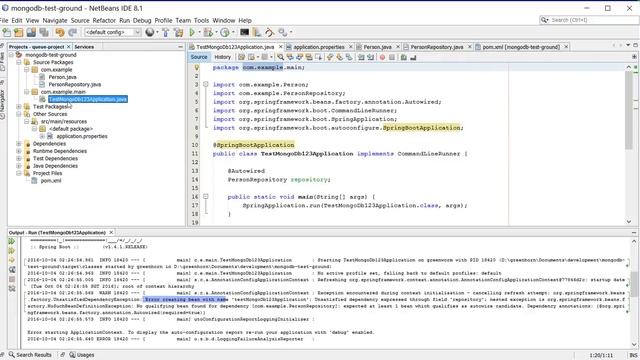Minimize the Projects panel
Screen dimensions: 640x360
click(x=180, y=47)
